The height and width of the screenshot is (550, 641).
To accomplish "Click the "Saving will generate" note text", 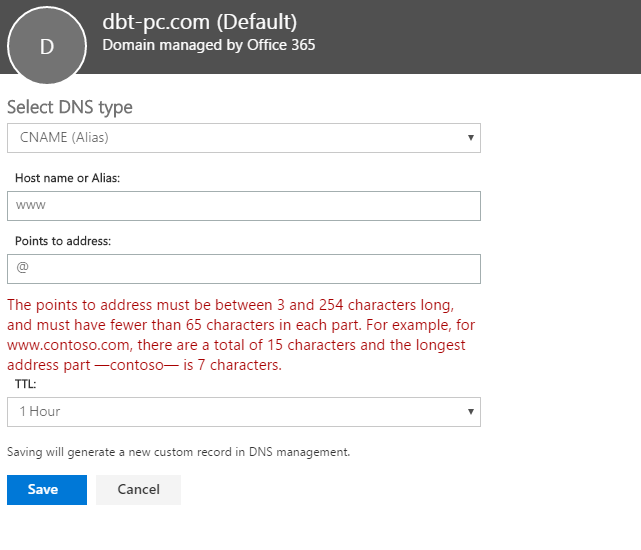I will click(178, 452).
